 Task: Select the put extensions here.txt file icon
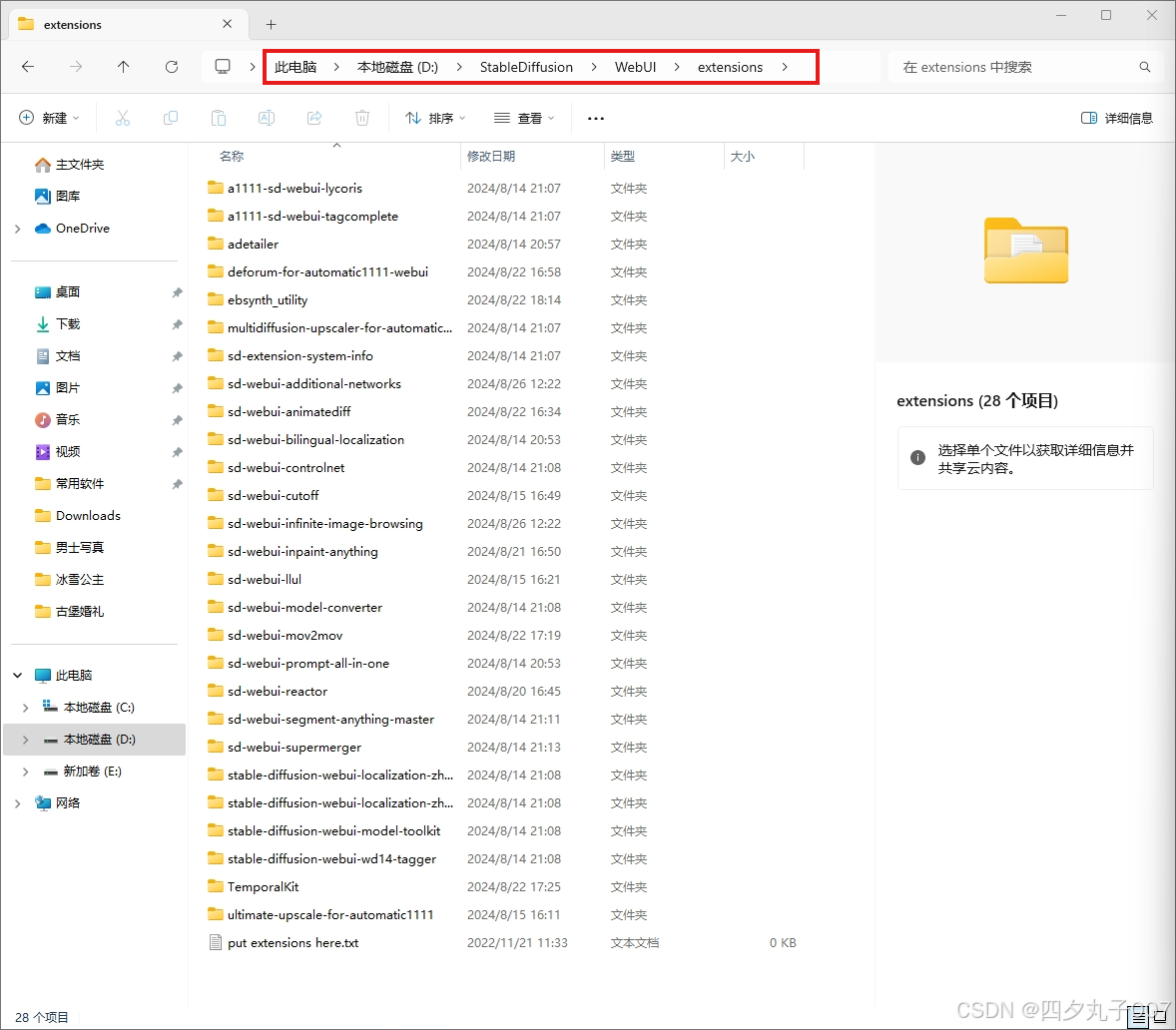tap(216, 942)
